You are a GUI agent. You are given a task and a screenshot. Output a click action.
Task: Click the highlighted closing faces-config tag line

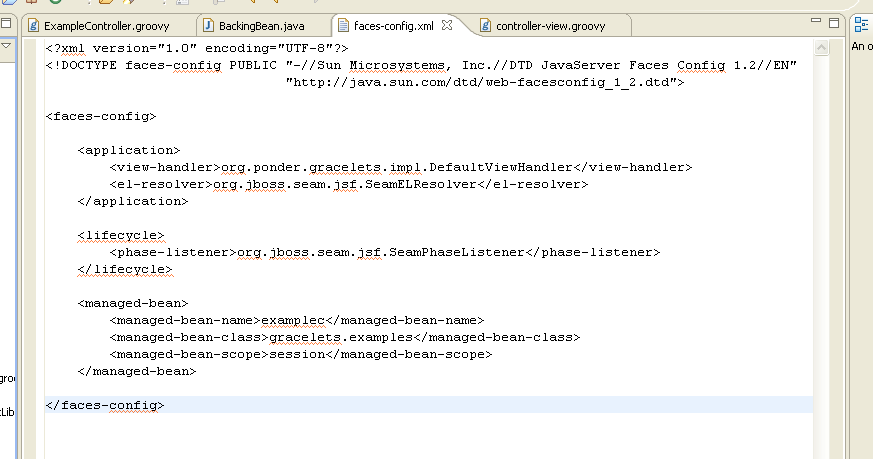(105, 405)
